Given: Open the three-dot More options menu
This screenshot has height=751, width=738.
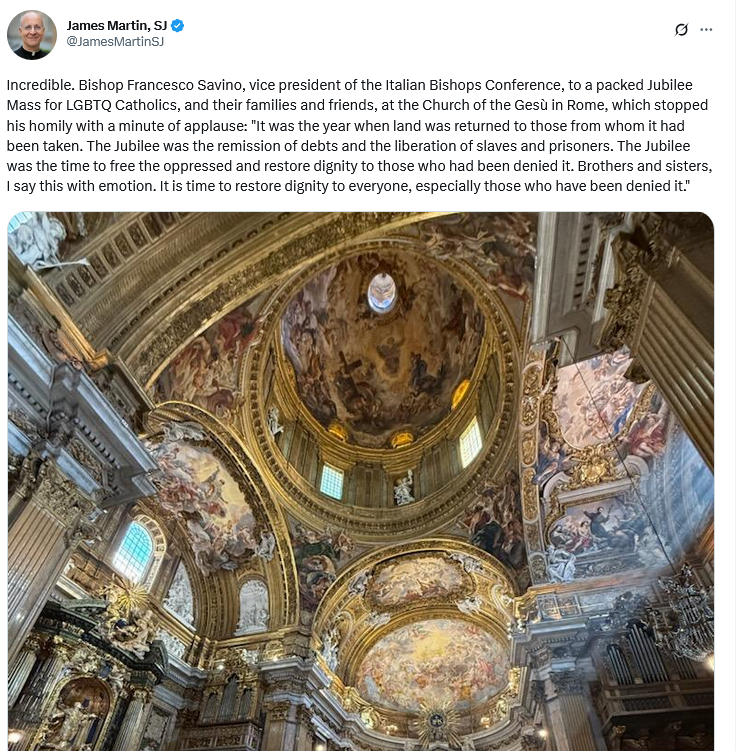Looking at the screenshot, I should click(706, 30).
